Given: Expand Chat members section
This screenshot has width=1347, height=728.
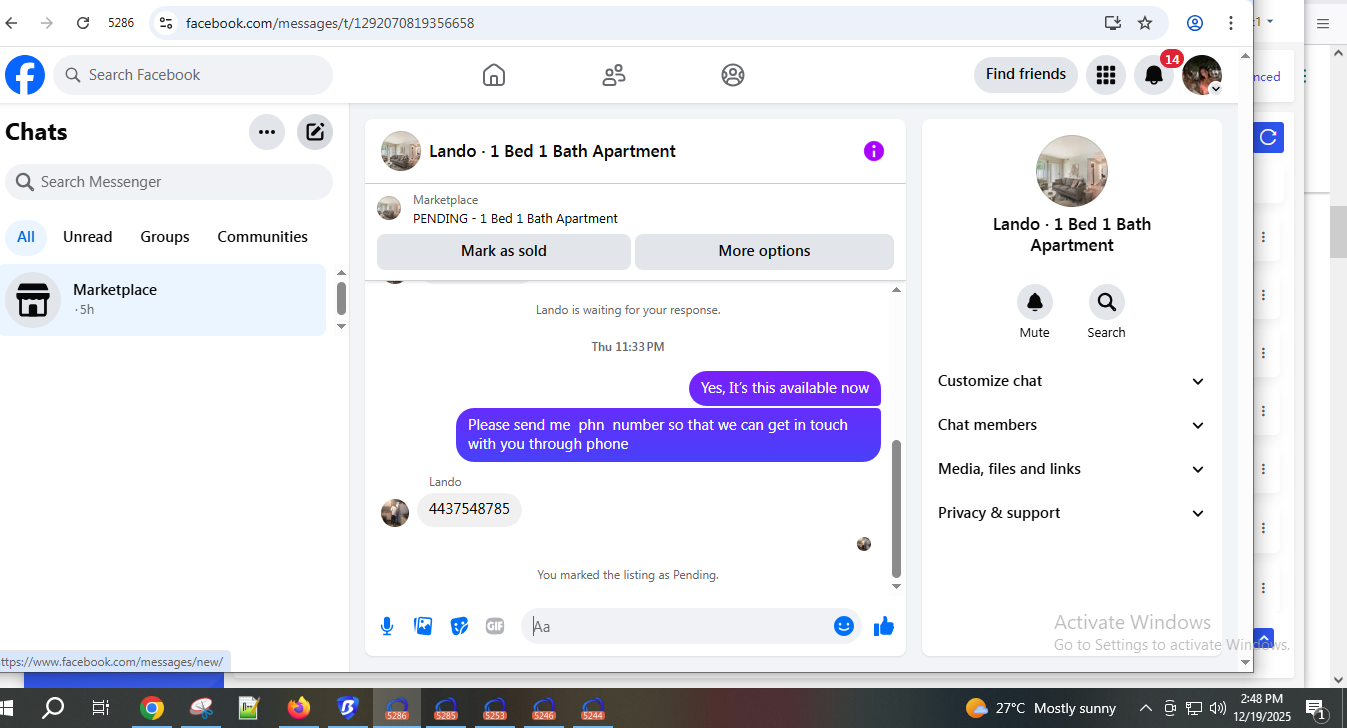Looking at the screenshot, I should click(1072, 425).
